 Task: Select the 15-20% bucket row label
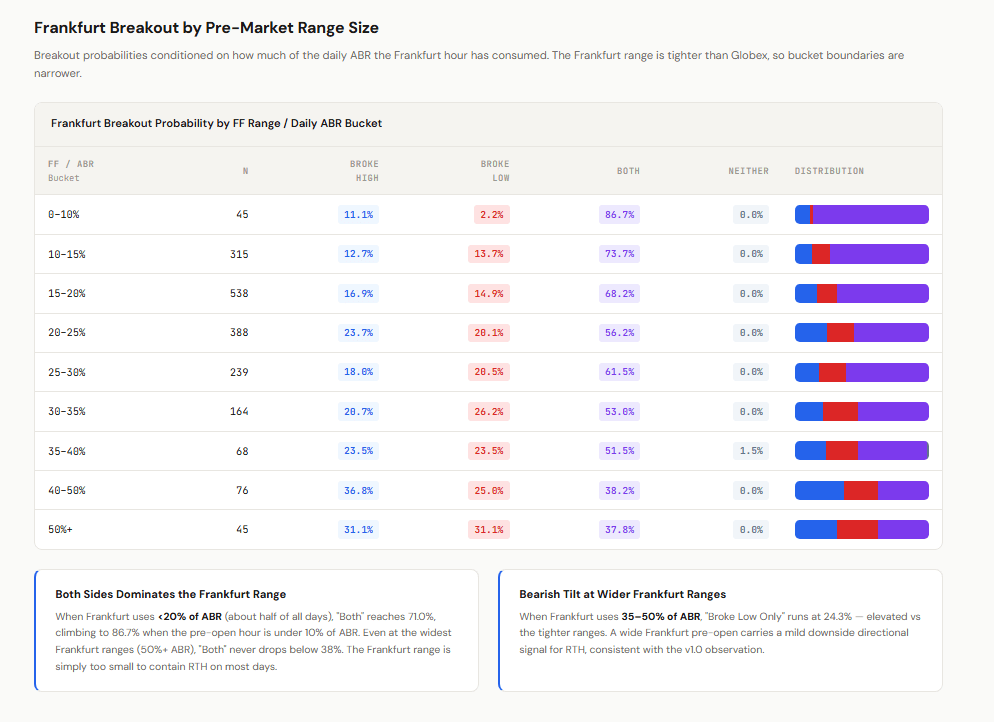tap(67, 293)
